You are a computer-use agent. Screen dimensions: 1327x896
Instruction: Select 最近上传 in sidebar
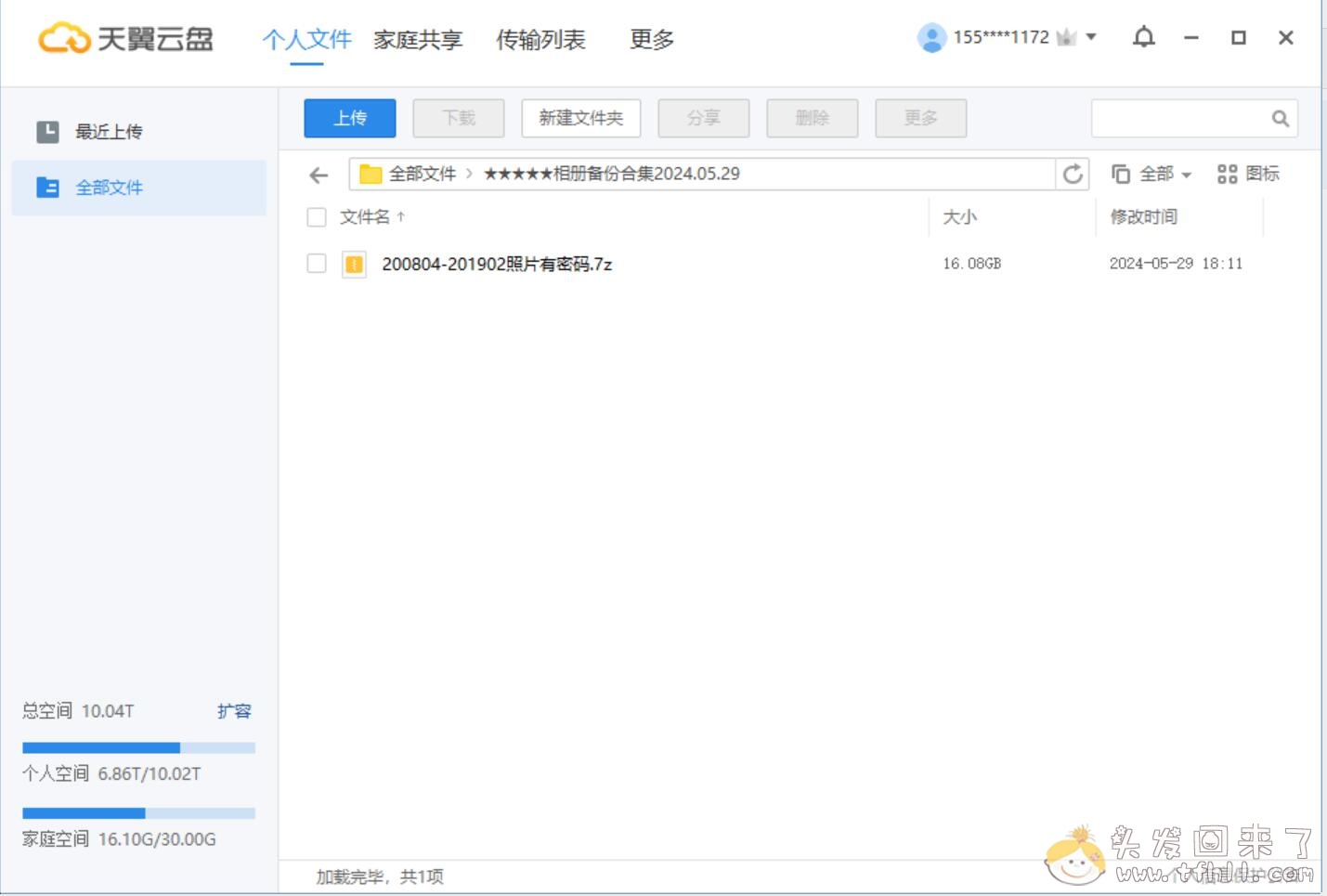[138, 132]
